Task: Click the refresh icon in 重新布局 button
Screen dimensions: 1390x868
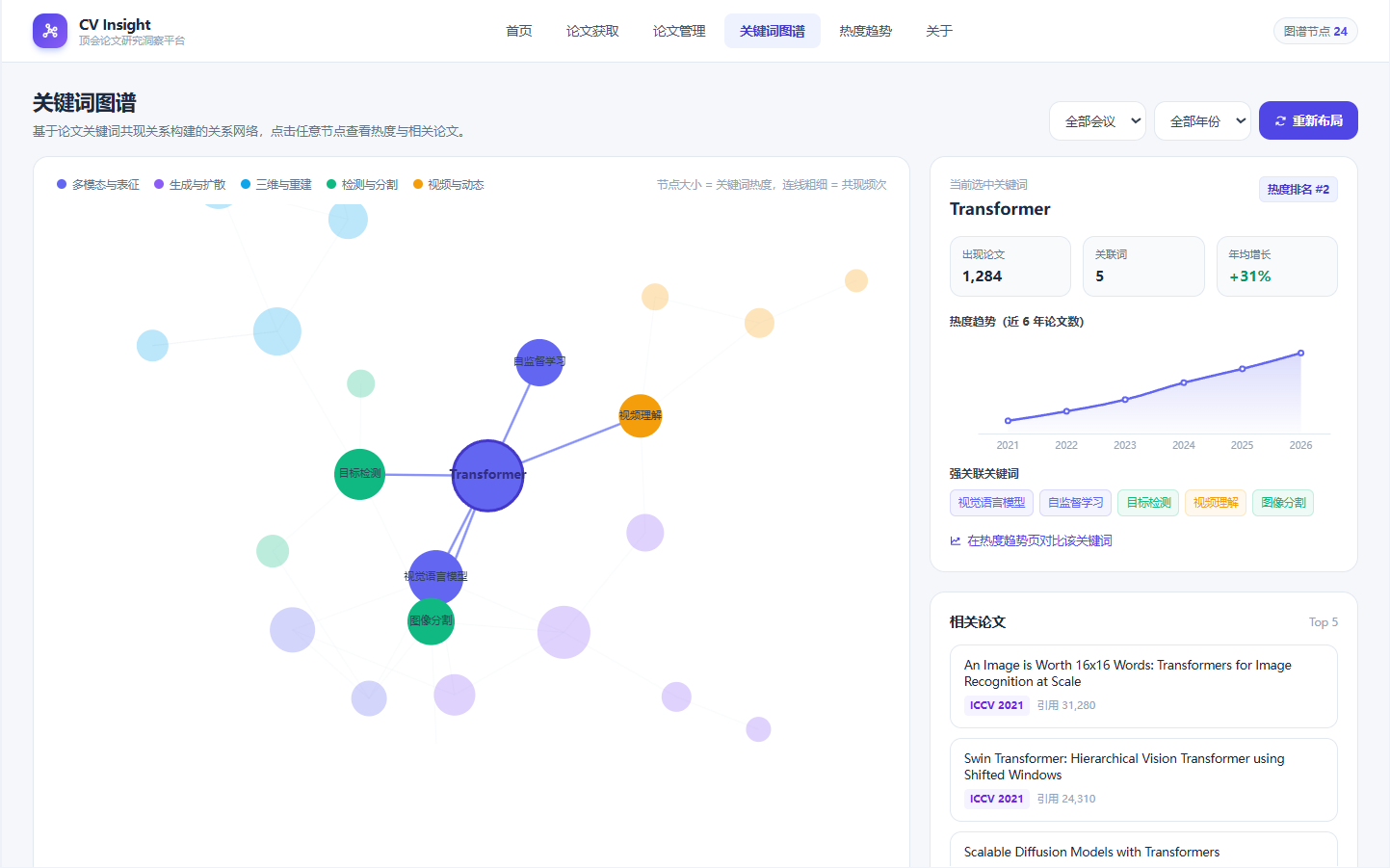Action: (x=1280, y=121)
